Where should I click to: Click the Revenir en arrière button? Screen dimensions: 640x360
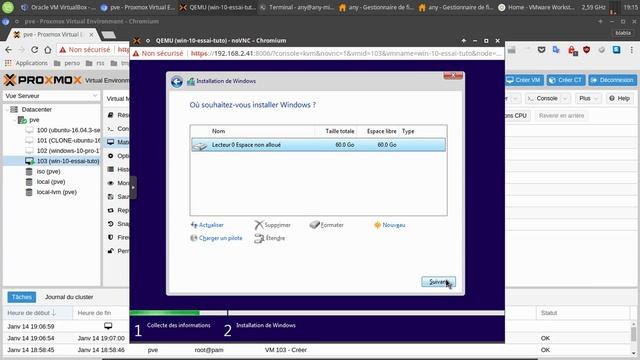(561, 116)
